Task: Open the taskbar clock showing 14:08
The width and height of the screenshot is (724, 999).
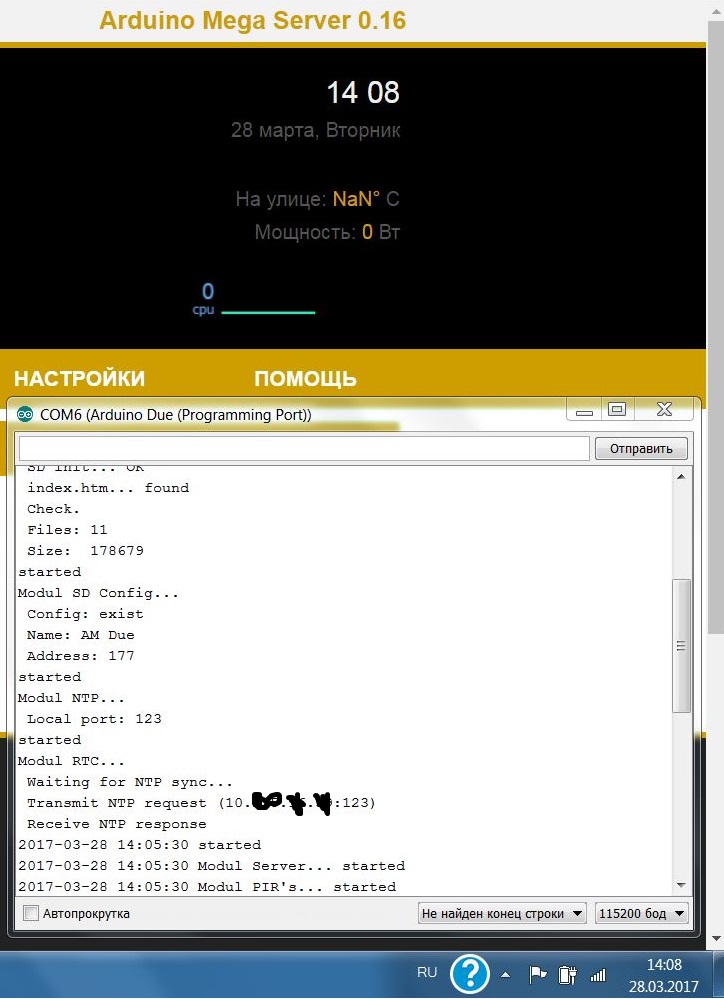Action: (664, 975)
